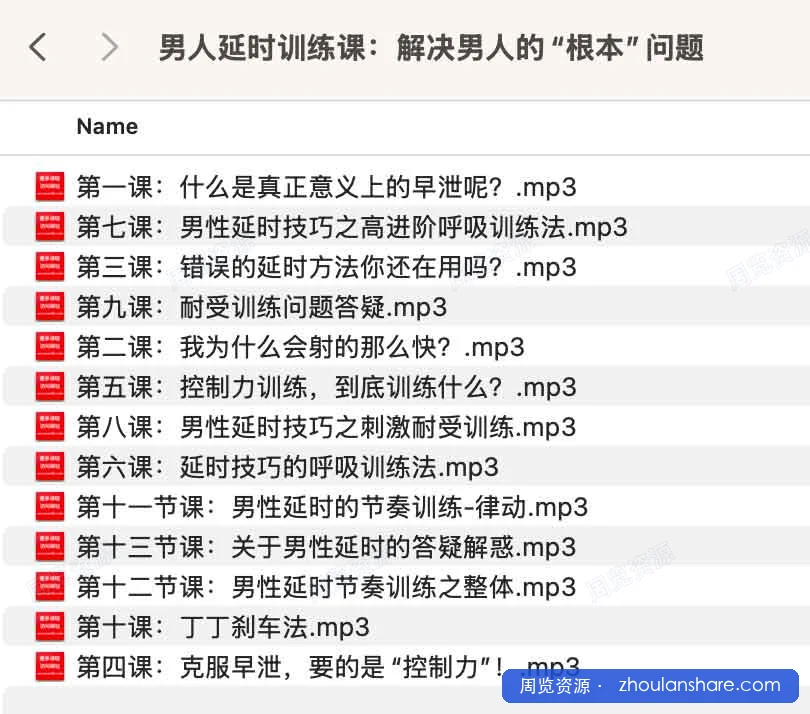Click the file icon for 第一课
810x714 pixels.
(x=50, y=187)
